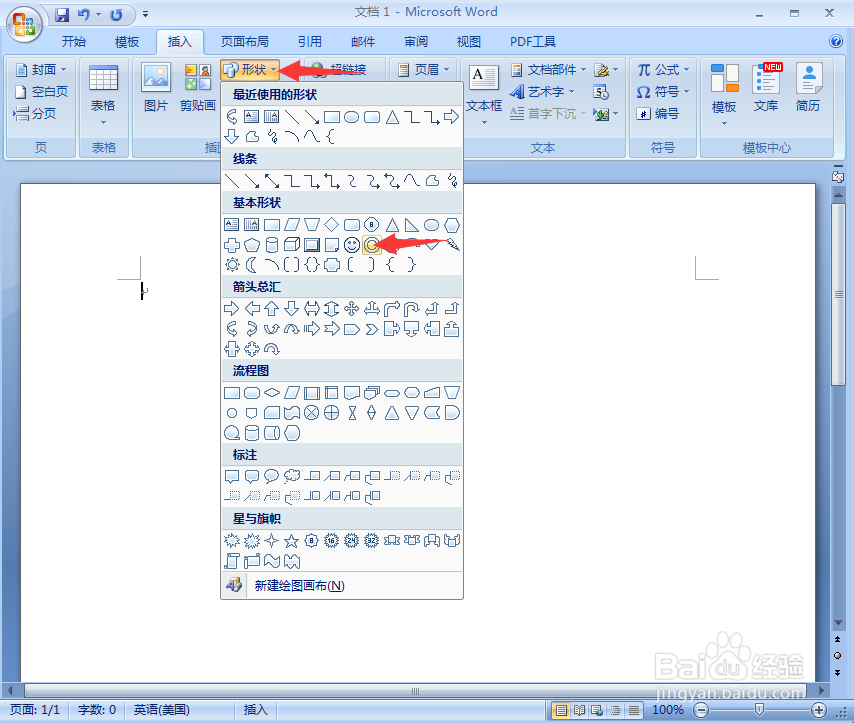Select the freeform scribble line
The height and width of the screenshot is (723, 854).
pyautogui.click(x=452, y=180)
